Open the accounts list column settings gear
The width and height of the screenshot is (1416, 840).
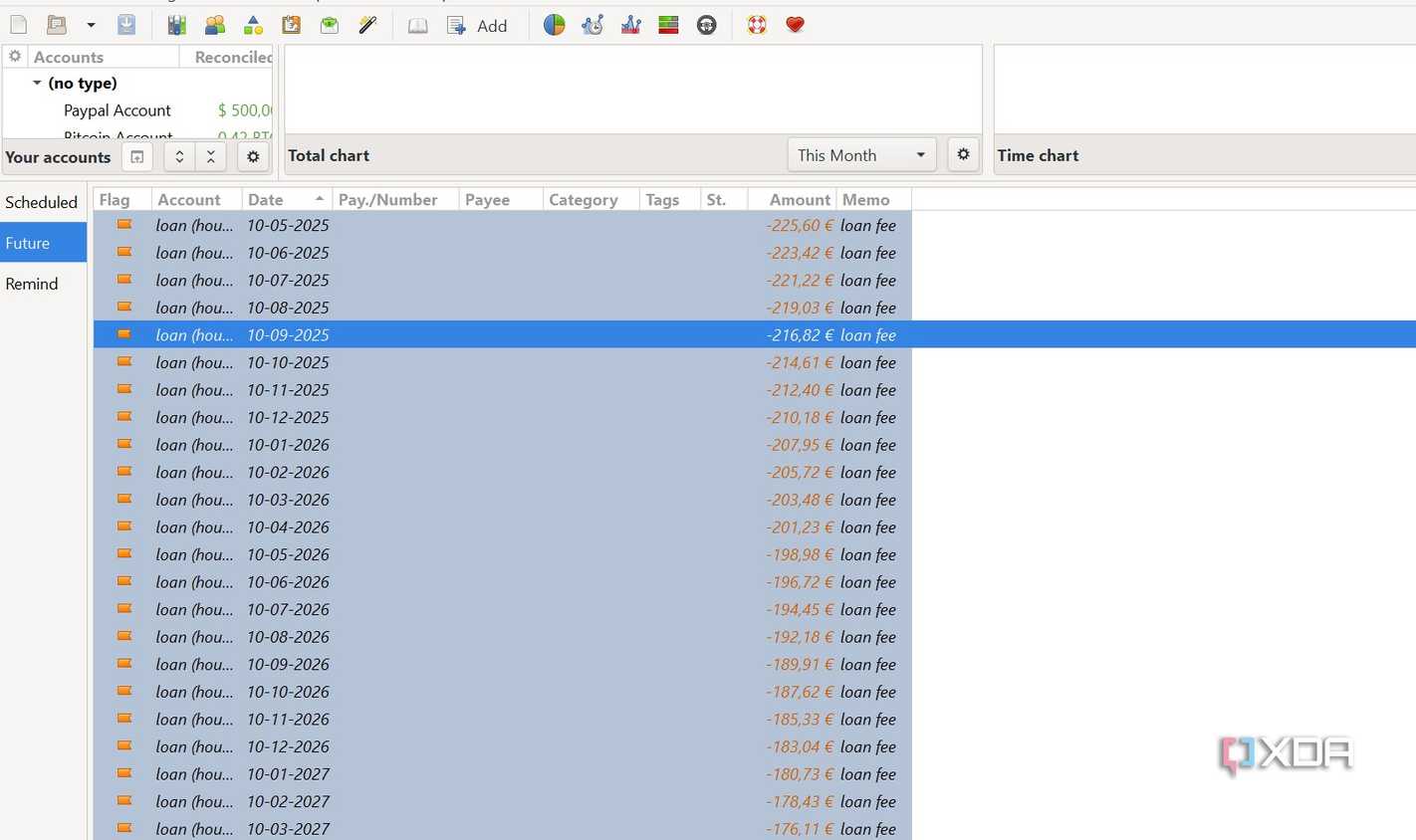click(15, 57)
